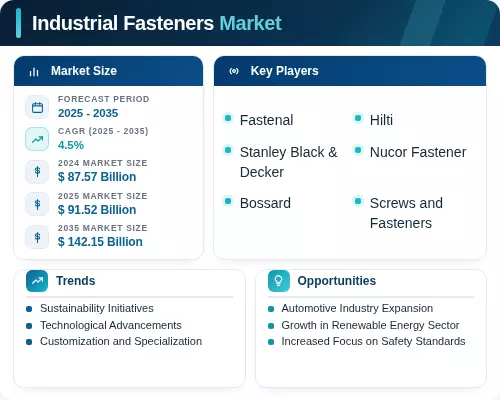
Task: Click the Automotive Industry Expansion text
Action: (x=357, y=308)
